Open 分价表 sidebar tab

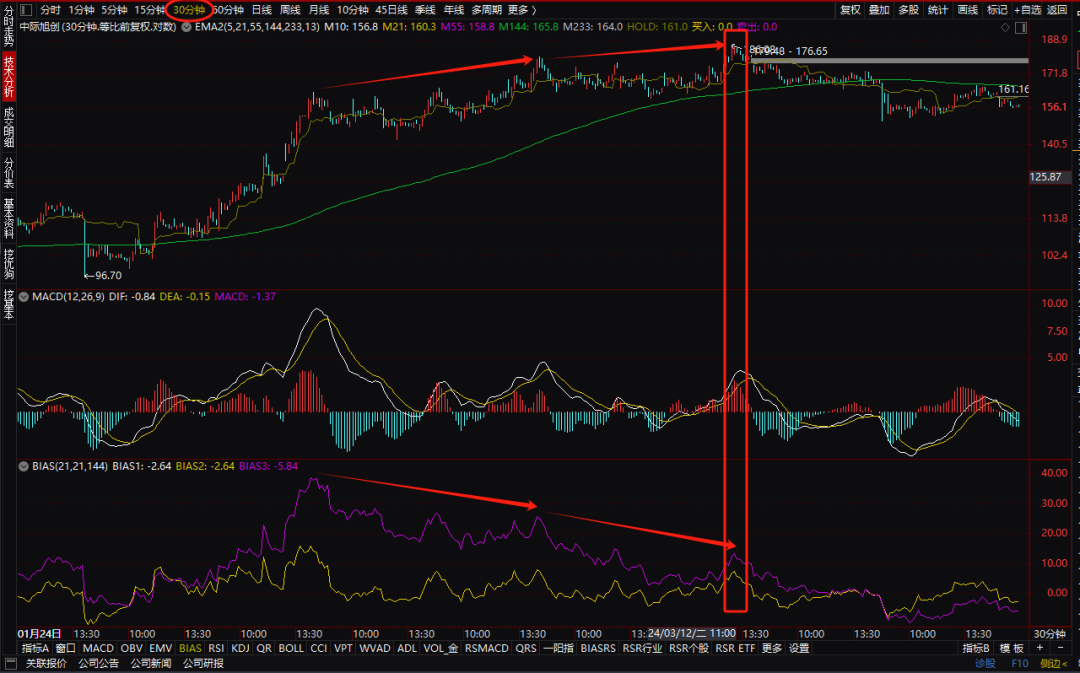click(x=8, y=172)
